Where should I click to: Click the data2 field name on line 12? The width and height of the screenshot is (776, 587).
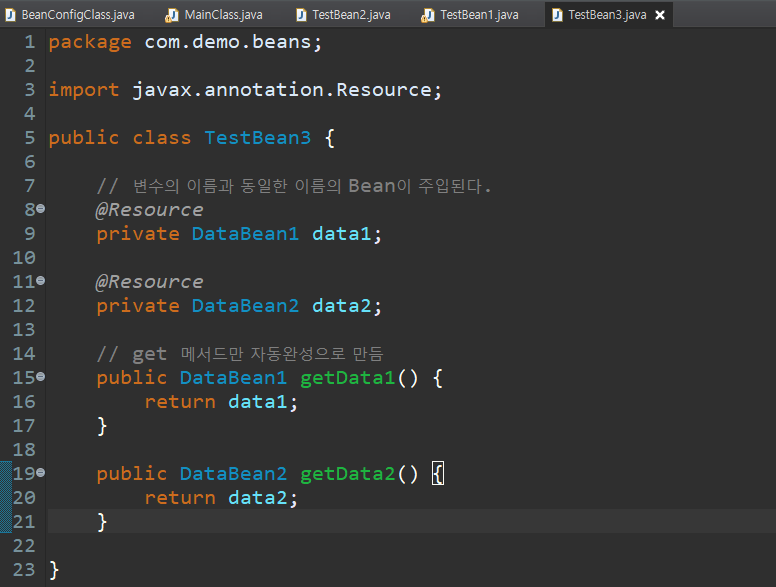click(x=341, y=306)
